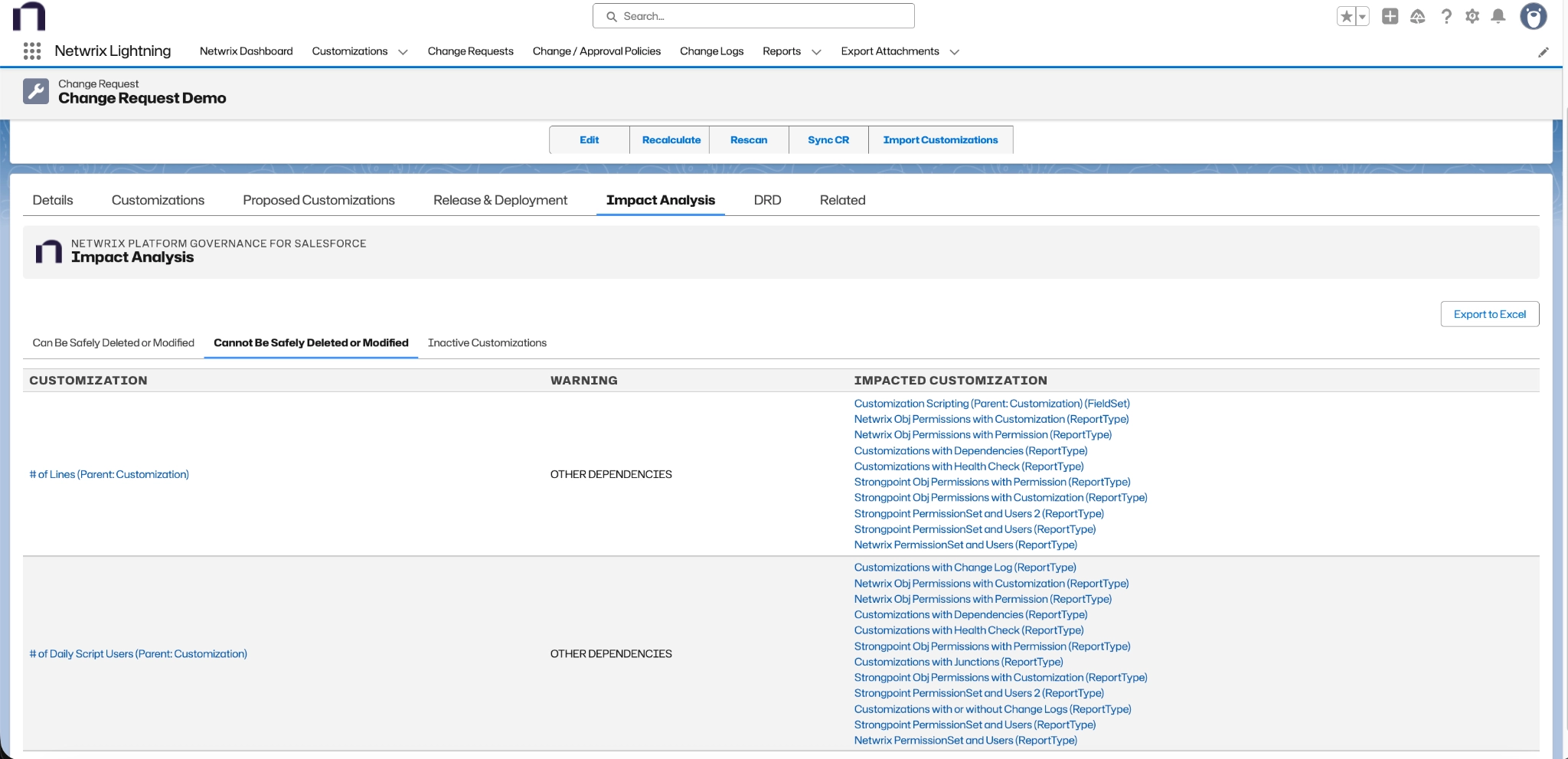The height and width of the screenshot is (759, 1568).
Task: Mark this page as favorite with the star
Action: (1346, 15)
